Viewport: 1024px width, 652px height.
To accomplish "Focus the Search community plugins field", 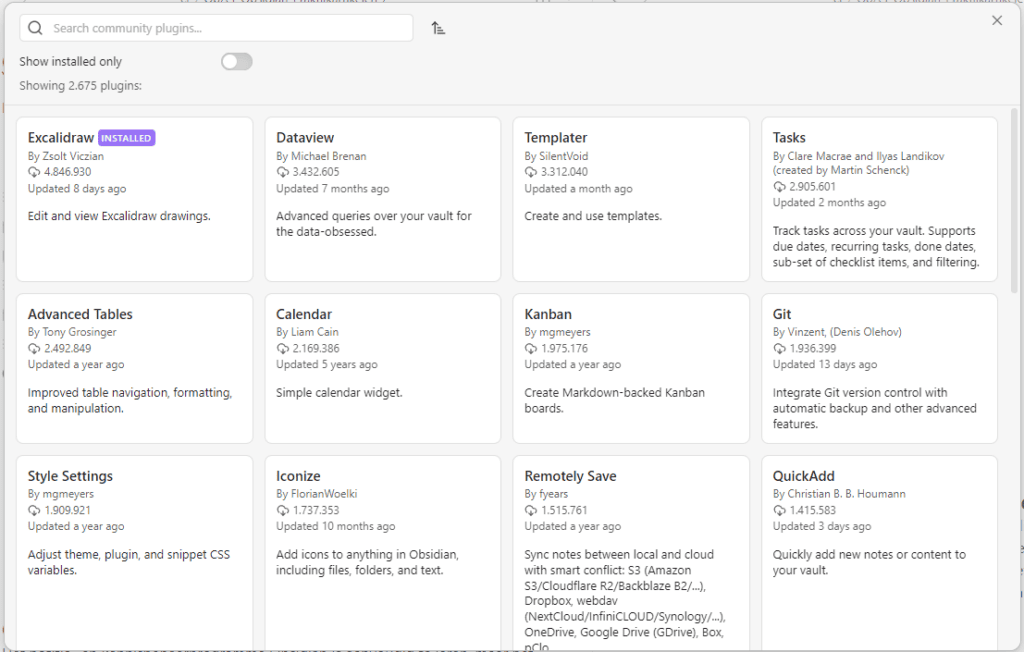I will click(x=216, y=28).
